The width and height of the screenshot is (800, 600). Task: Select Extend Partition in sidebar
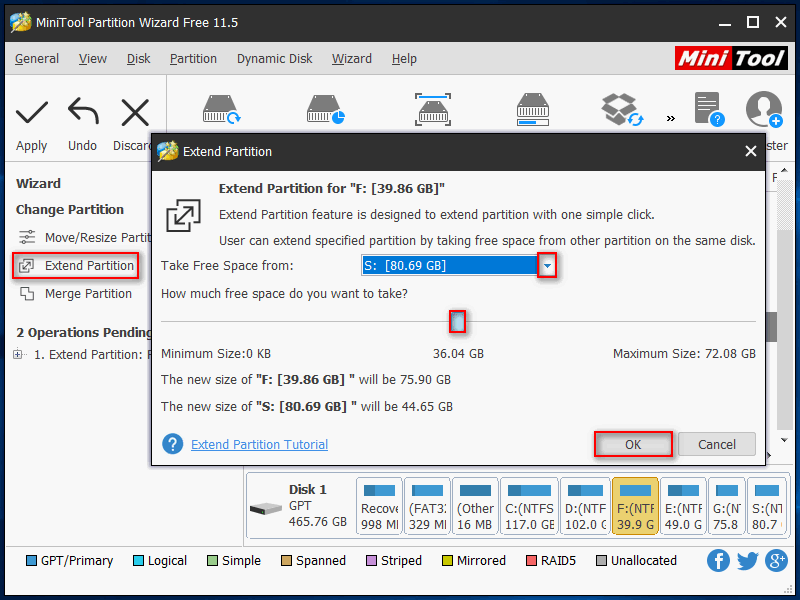click(x=76, y=265)
